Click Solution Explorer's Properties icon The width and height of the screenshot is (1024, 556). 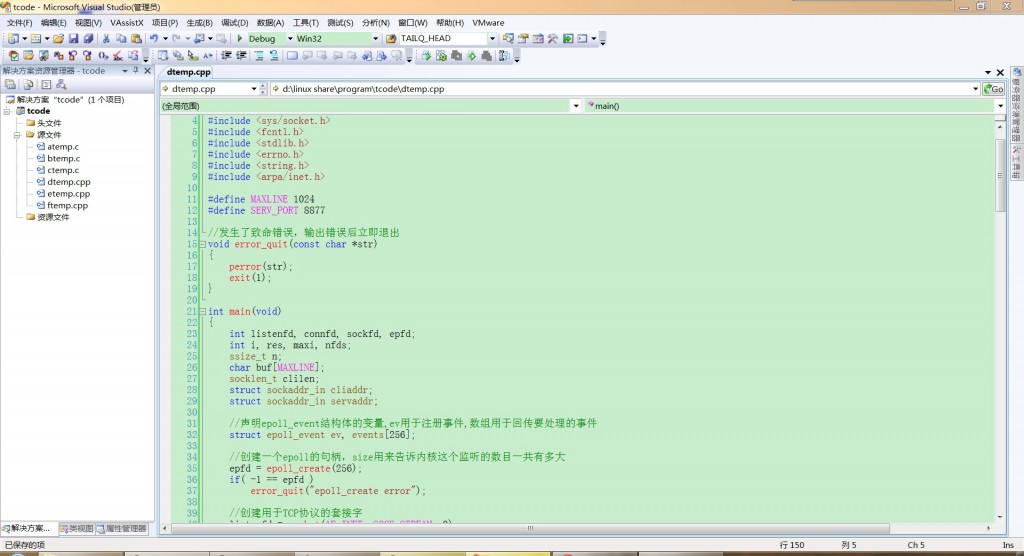pyautogui.click(x=10, y=84)
